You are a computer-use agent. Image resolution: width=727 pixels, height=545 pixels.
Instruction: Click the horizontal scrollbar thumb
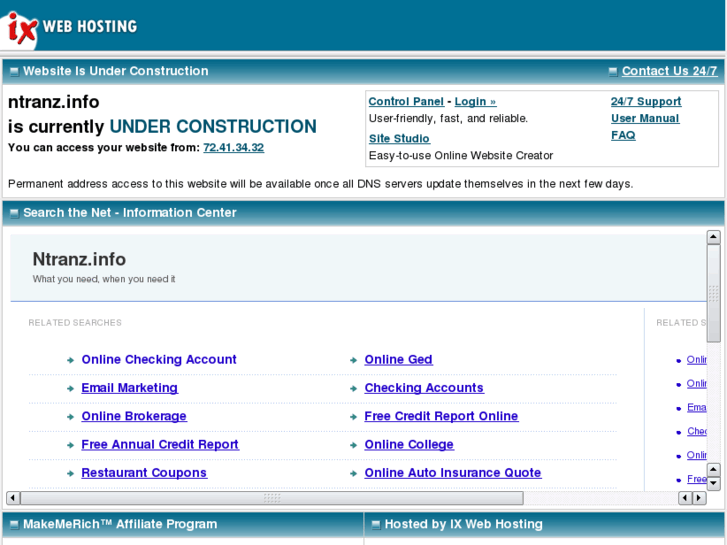(272, 498)
